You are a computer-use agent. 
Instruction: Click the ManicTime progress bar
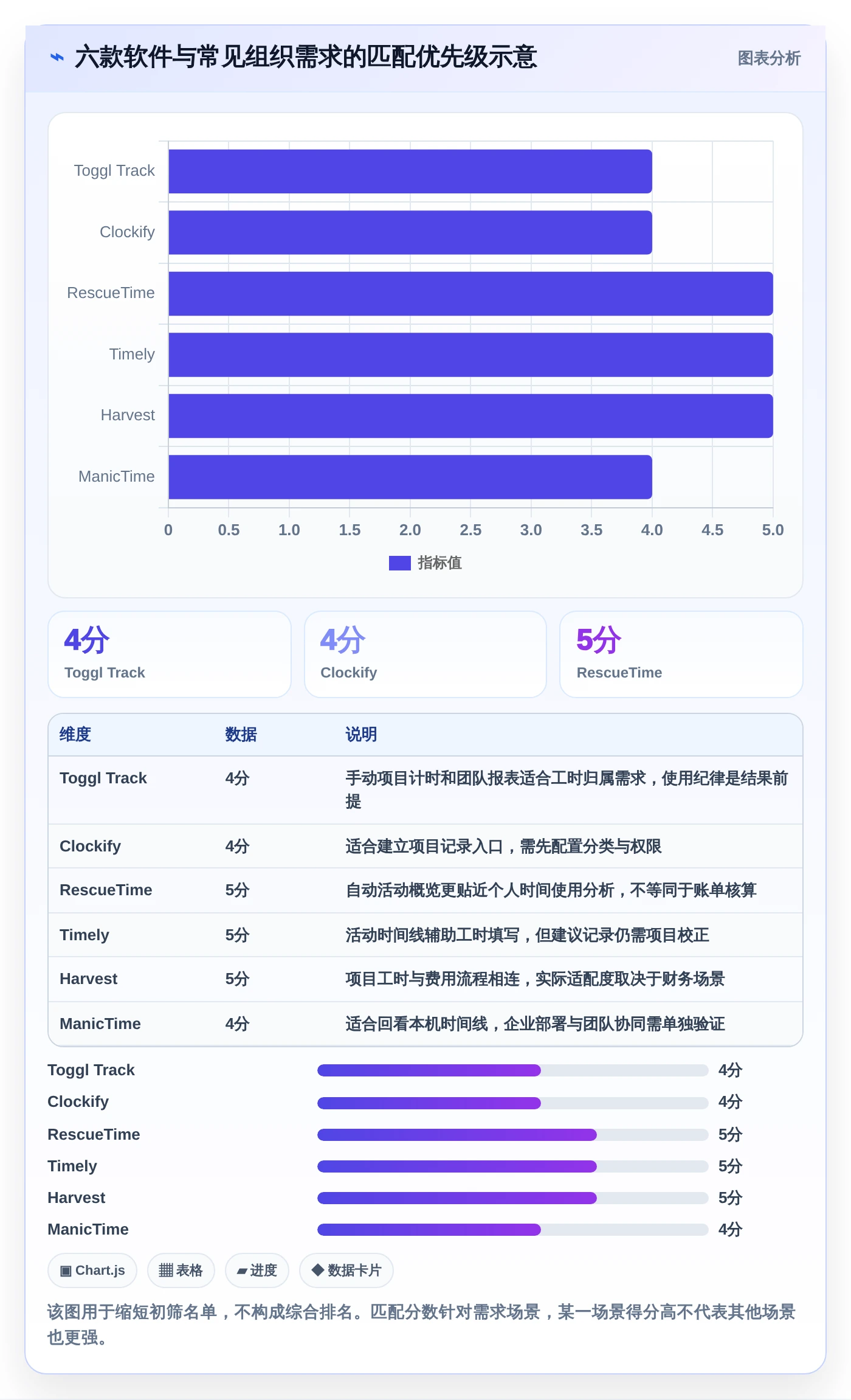click(x=512, y=1230)
